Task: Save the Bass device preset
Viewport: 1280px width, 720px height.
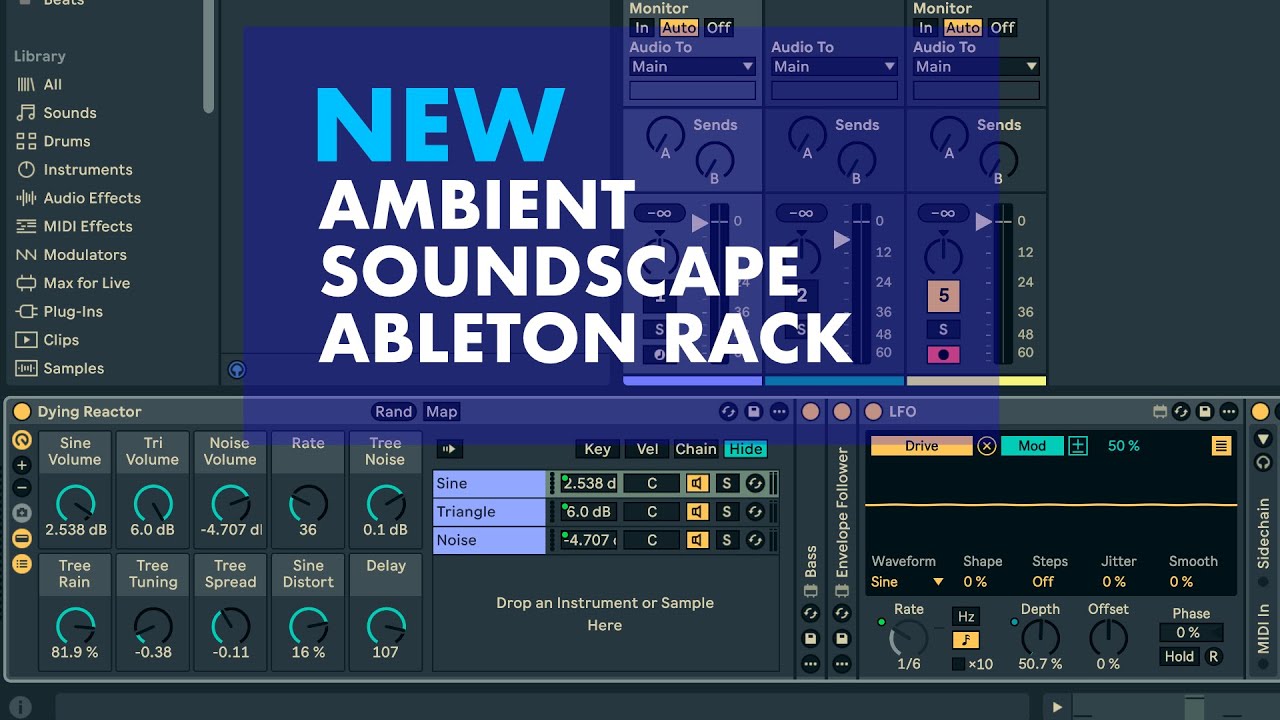Action: point(811,638)
